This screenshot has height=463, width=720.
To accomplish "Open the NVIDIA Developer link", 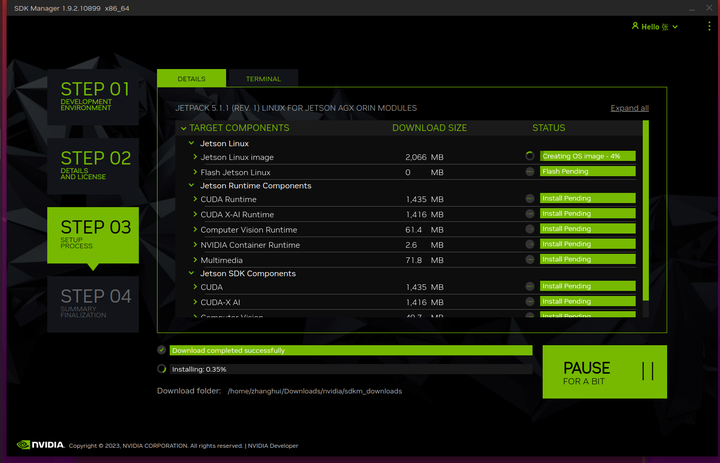I will [273, 446].
